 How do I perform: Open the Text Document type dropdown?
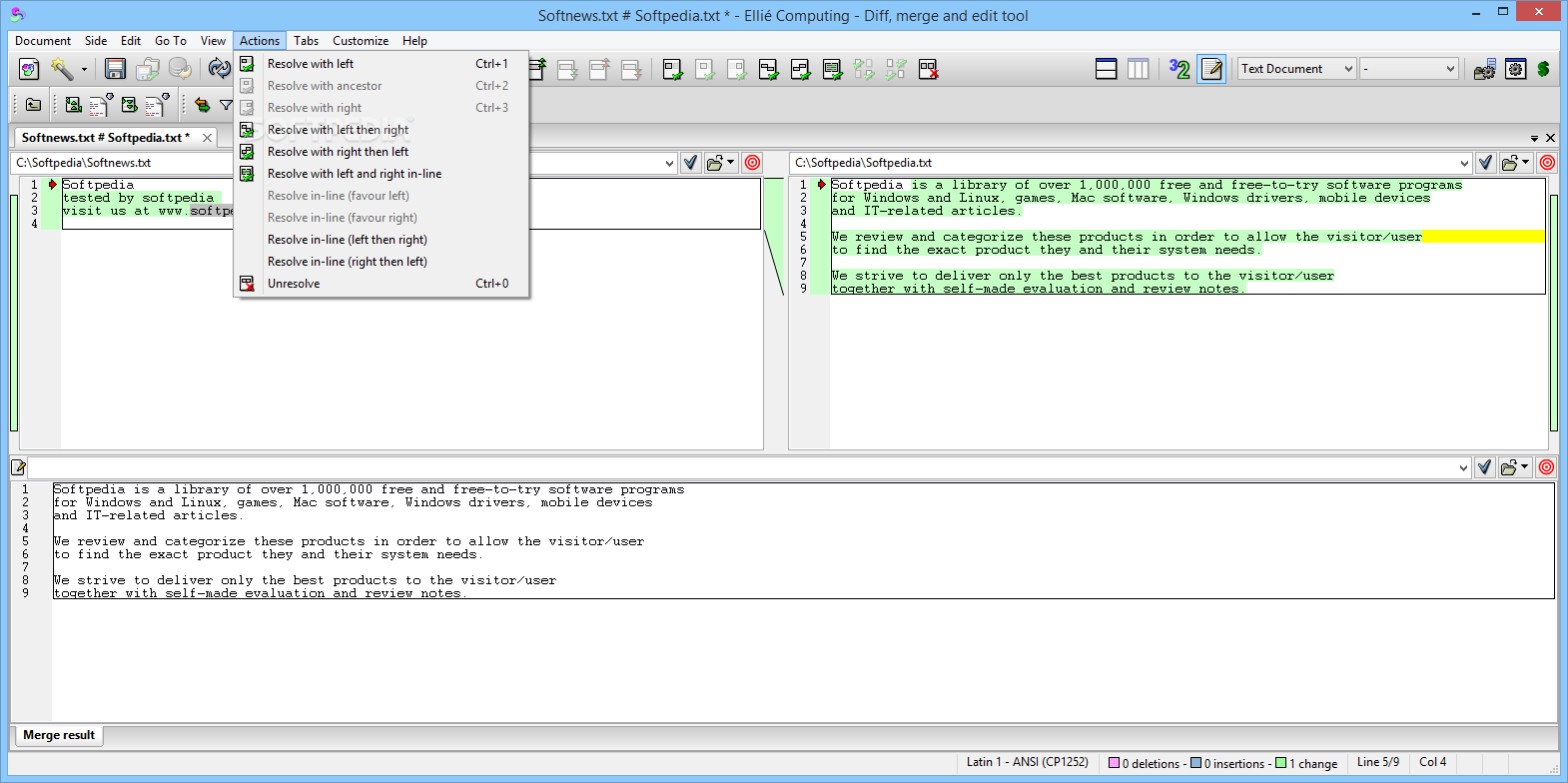coord(1296,69)
